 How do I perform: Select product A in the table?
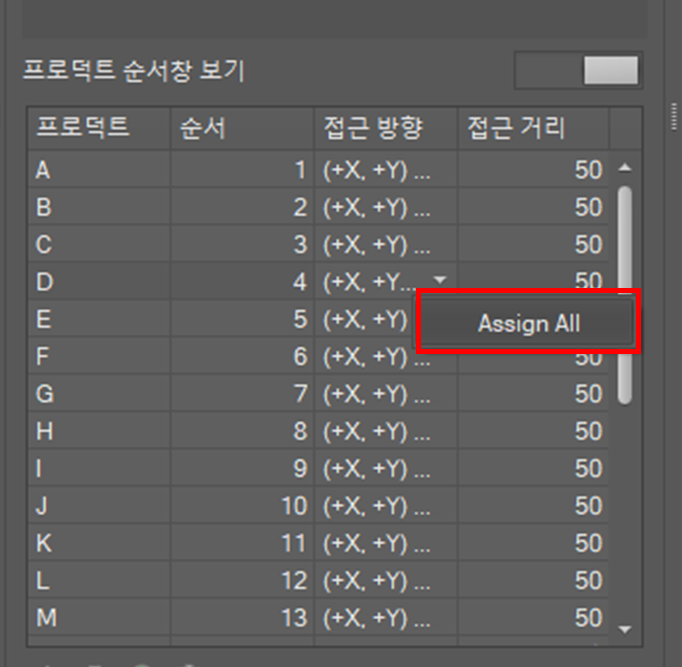(98, 170)
